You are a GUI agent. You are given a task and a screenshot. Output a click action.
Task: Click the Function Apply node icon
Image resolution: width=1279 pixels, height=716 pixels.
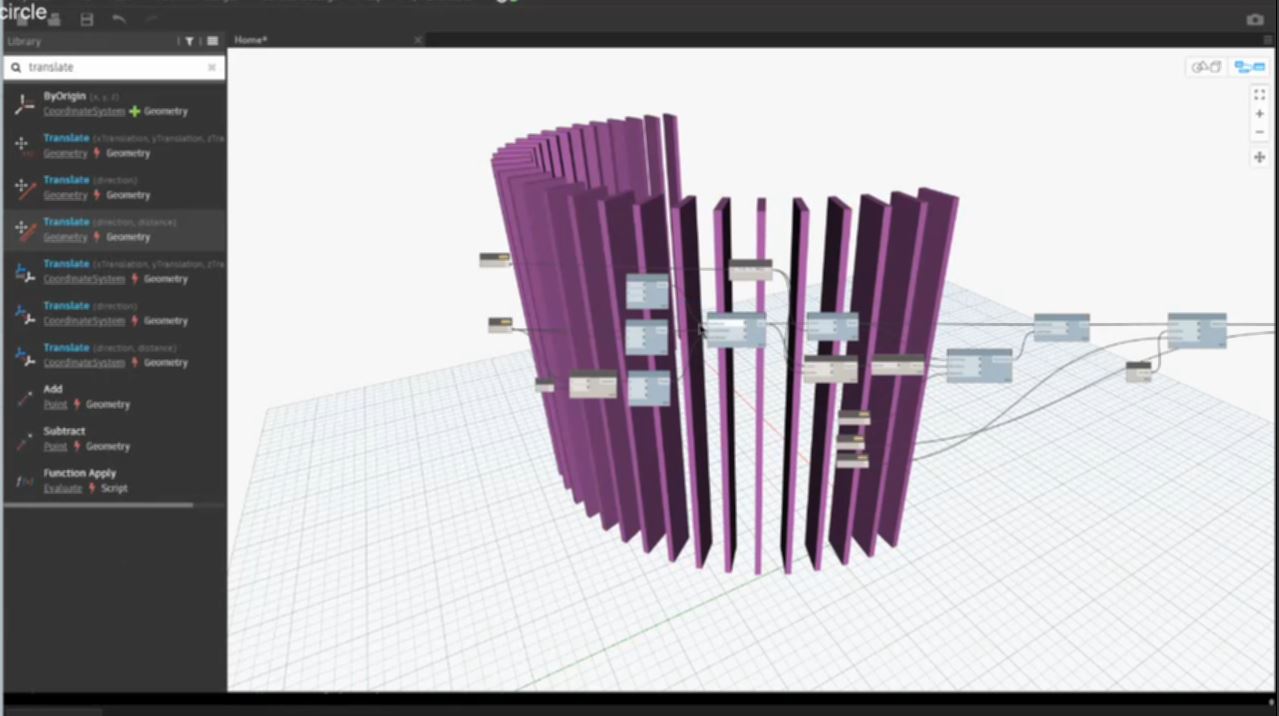[x=24, y=481]
